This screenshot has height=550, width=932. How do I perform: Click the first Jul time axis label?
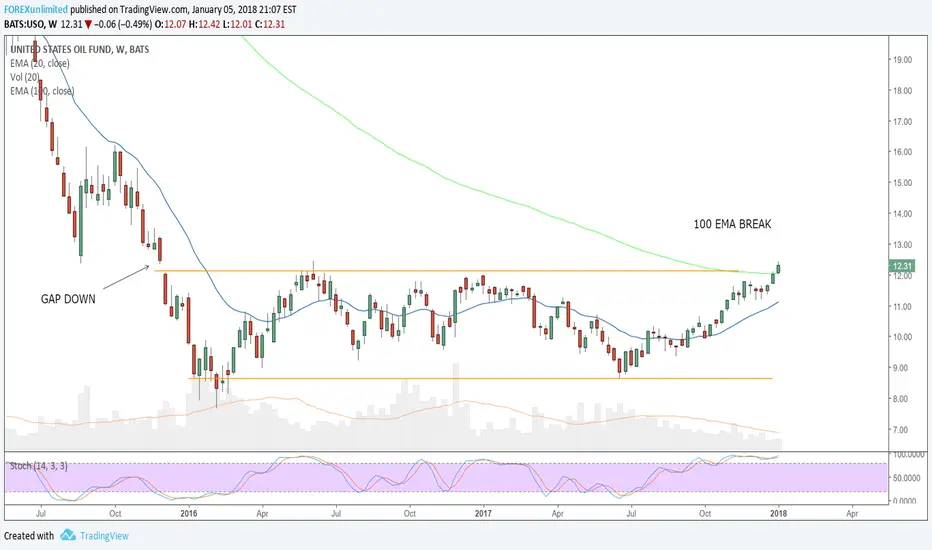[41, 513]
